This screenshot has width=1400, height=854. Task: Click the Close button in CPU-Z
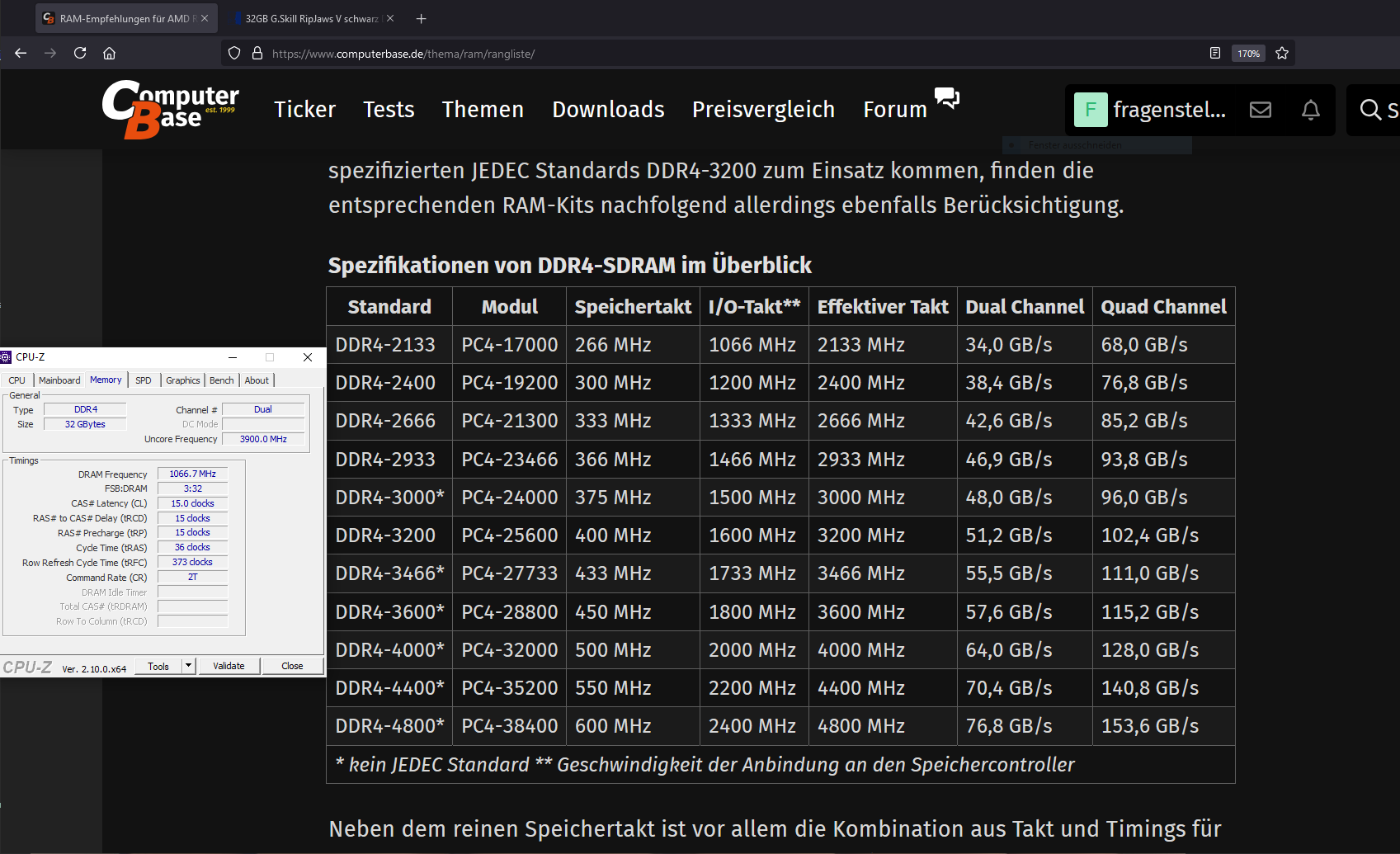click(x=292, y=666)
